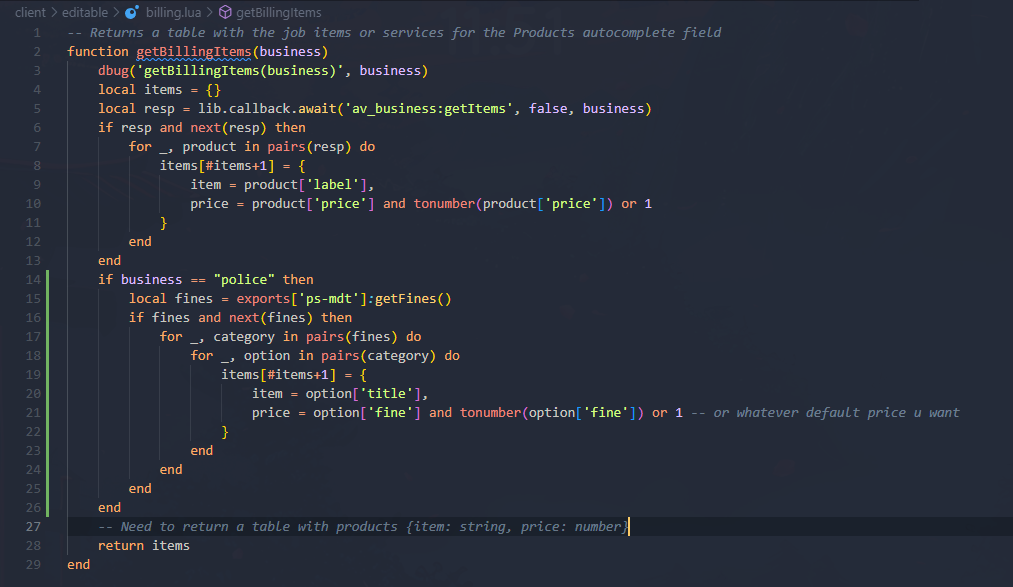Select line number 27 in the gutter

(x=35, y=526)
